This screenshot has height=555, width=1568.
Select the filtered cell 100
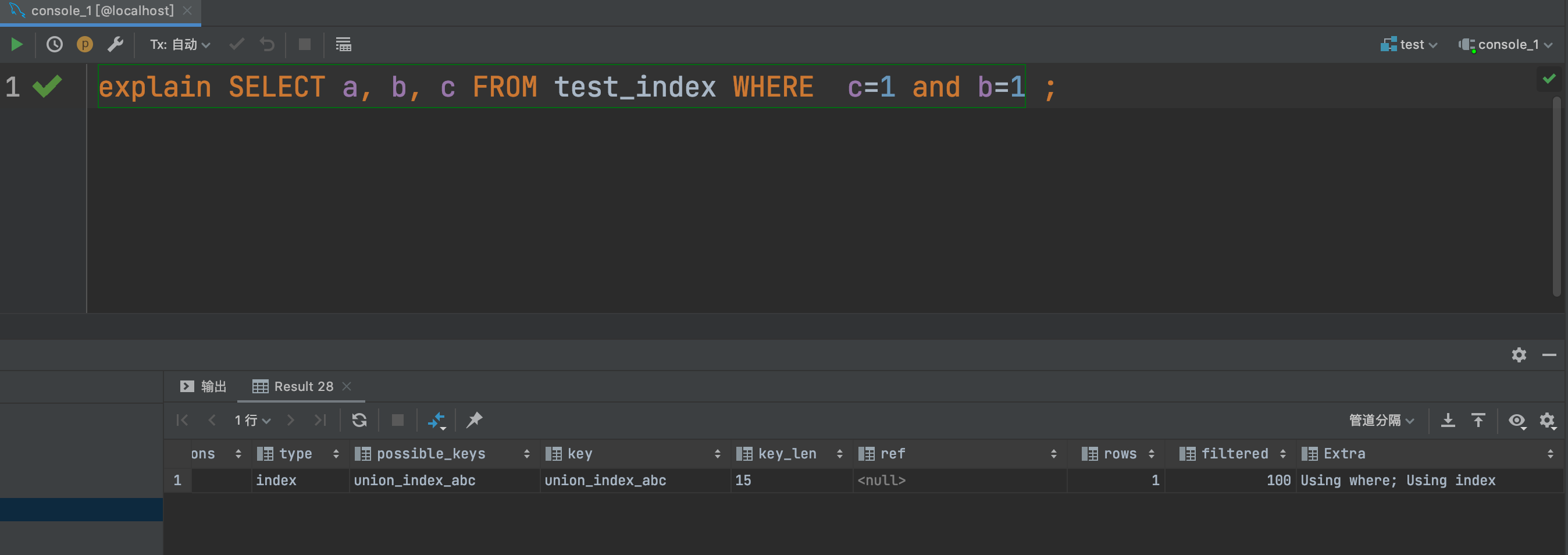coord(1230,480)
